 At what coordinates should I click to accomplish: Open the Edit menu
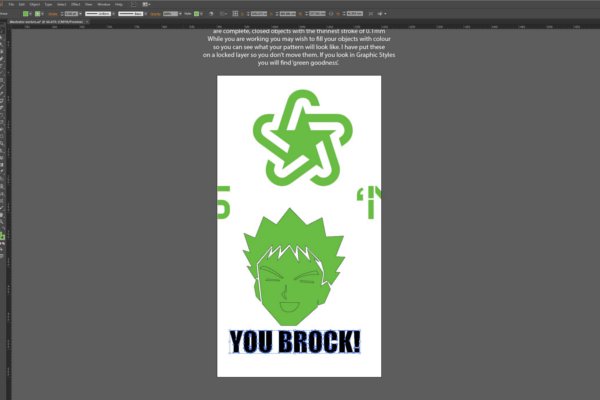[x=21, y=5]
